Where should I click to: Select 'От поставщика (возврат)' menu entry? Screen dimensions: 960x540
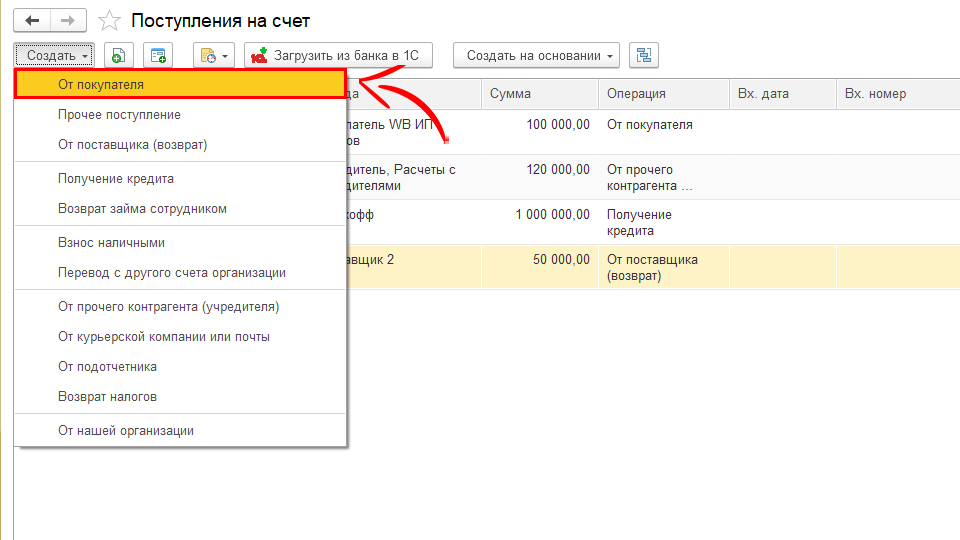132,145
